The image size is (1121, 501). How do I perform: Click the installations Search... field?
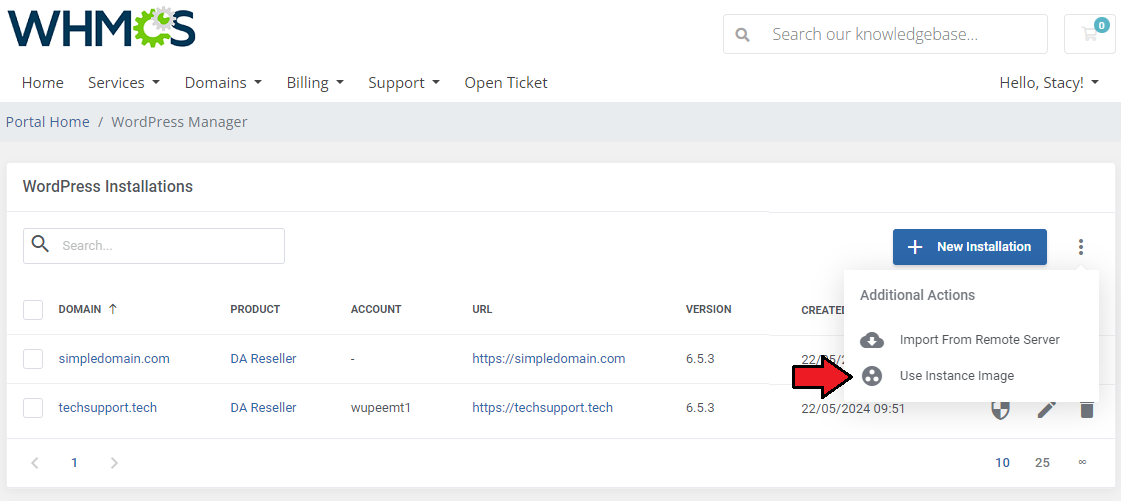pos(154,246)
